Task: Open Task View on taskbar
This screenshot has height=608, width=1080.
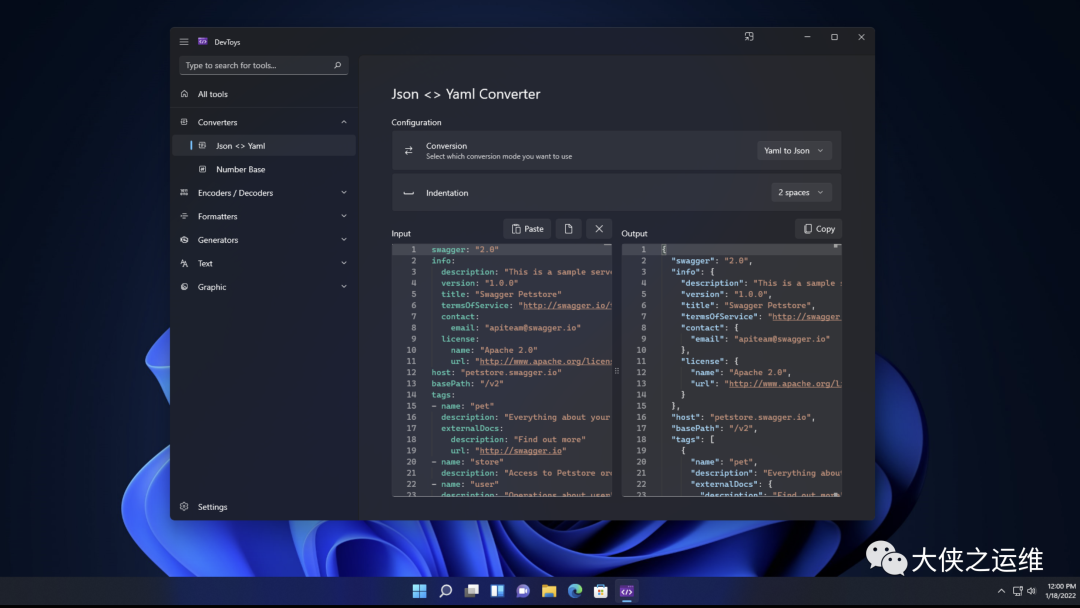Action: [x=471, y=591]
